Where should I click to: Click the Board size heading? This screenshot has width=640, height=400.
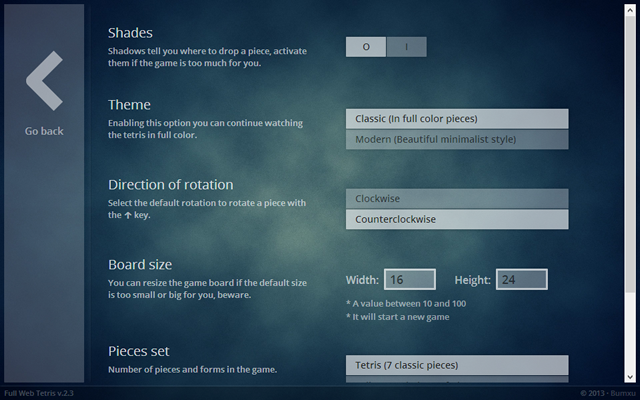(140, 265)
